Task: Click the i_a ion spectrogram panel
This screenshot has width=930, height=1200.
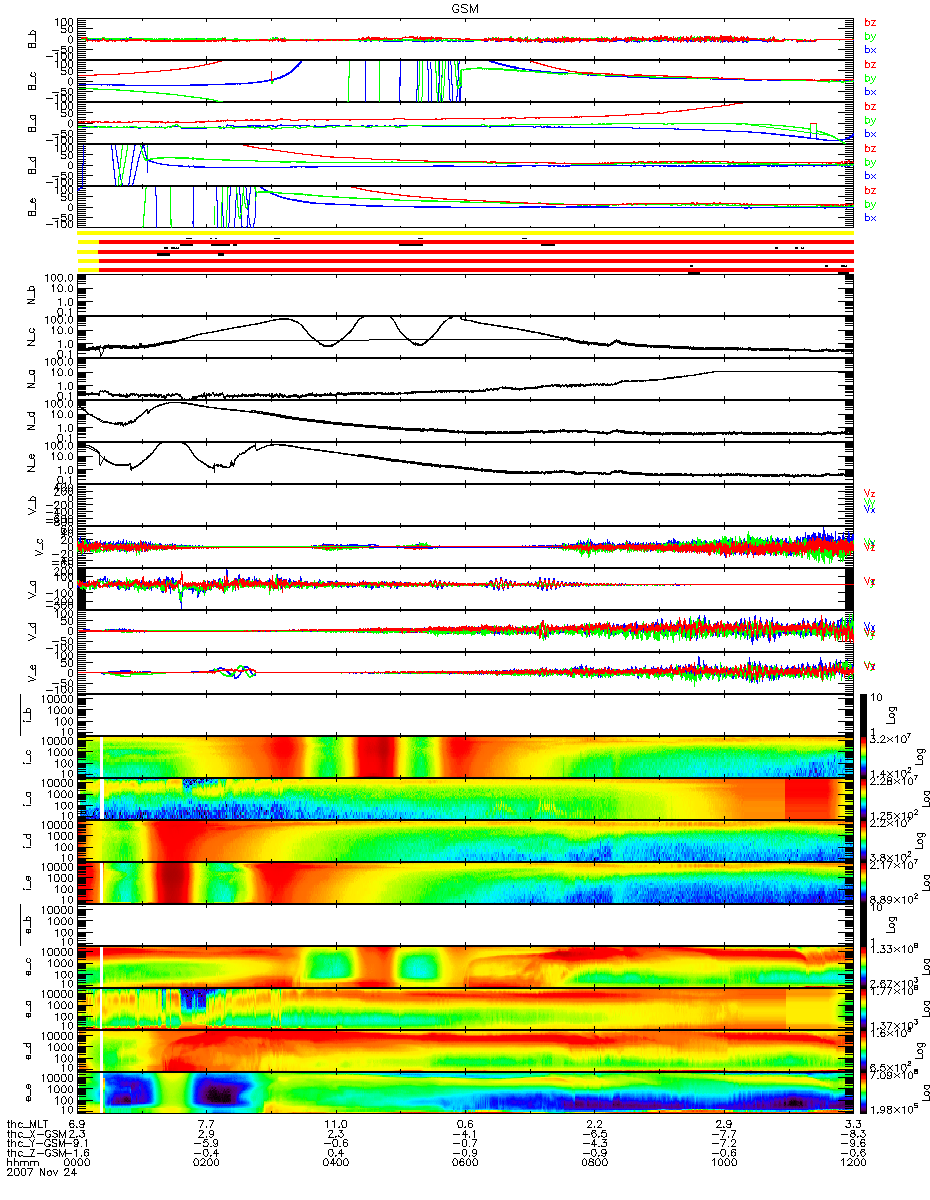Action: pos(465,799)
